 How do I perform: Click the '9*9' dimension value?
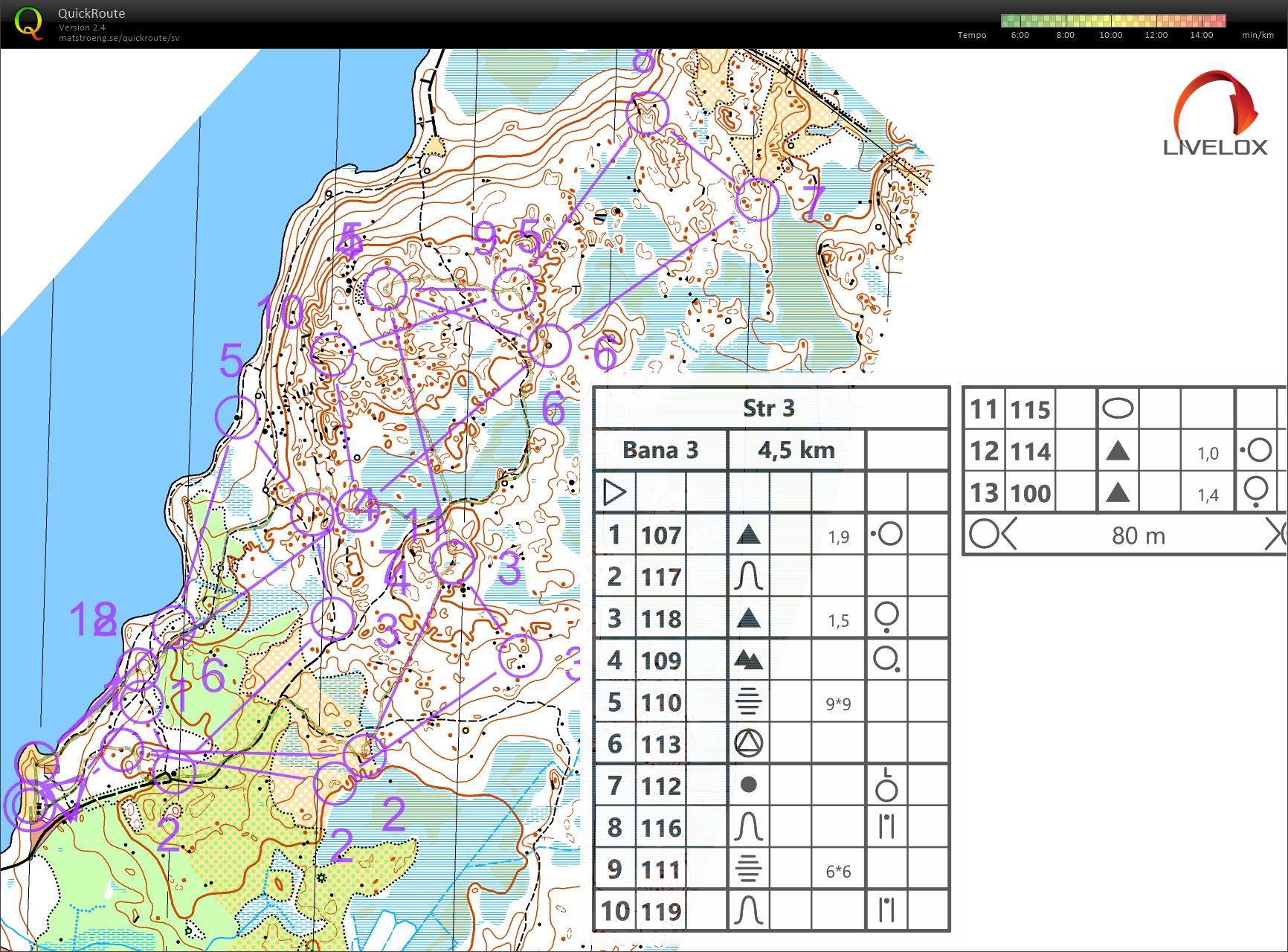[838, 703]
